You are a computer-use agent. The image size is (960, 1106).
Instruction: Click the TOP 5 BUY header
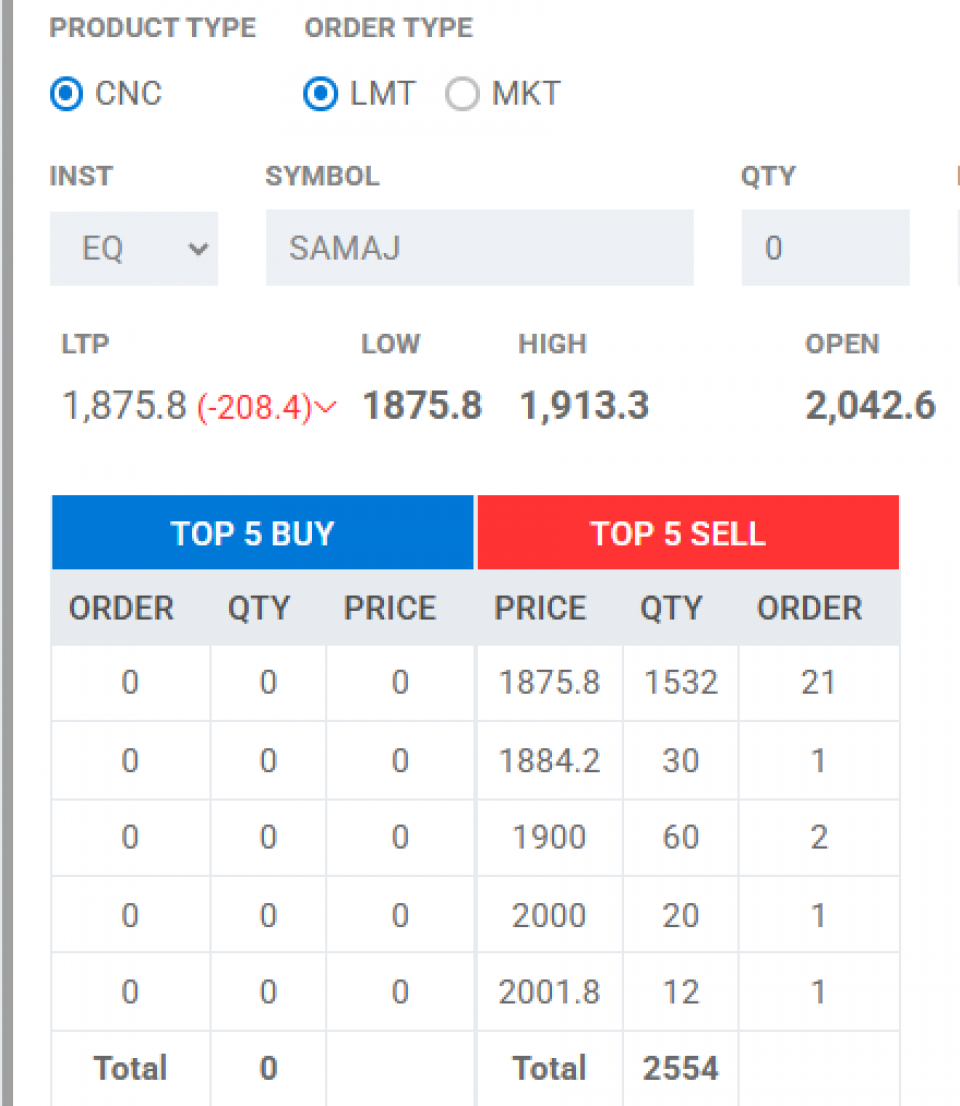pos(262,533)
